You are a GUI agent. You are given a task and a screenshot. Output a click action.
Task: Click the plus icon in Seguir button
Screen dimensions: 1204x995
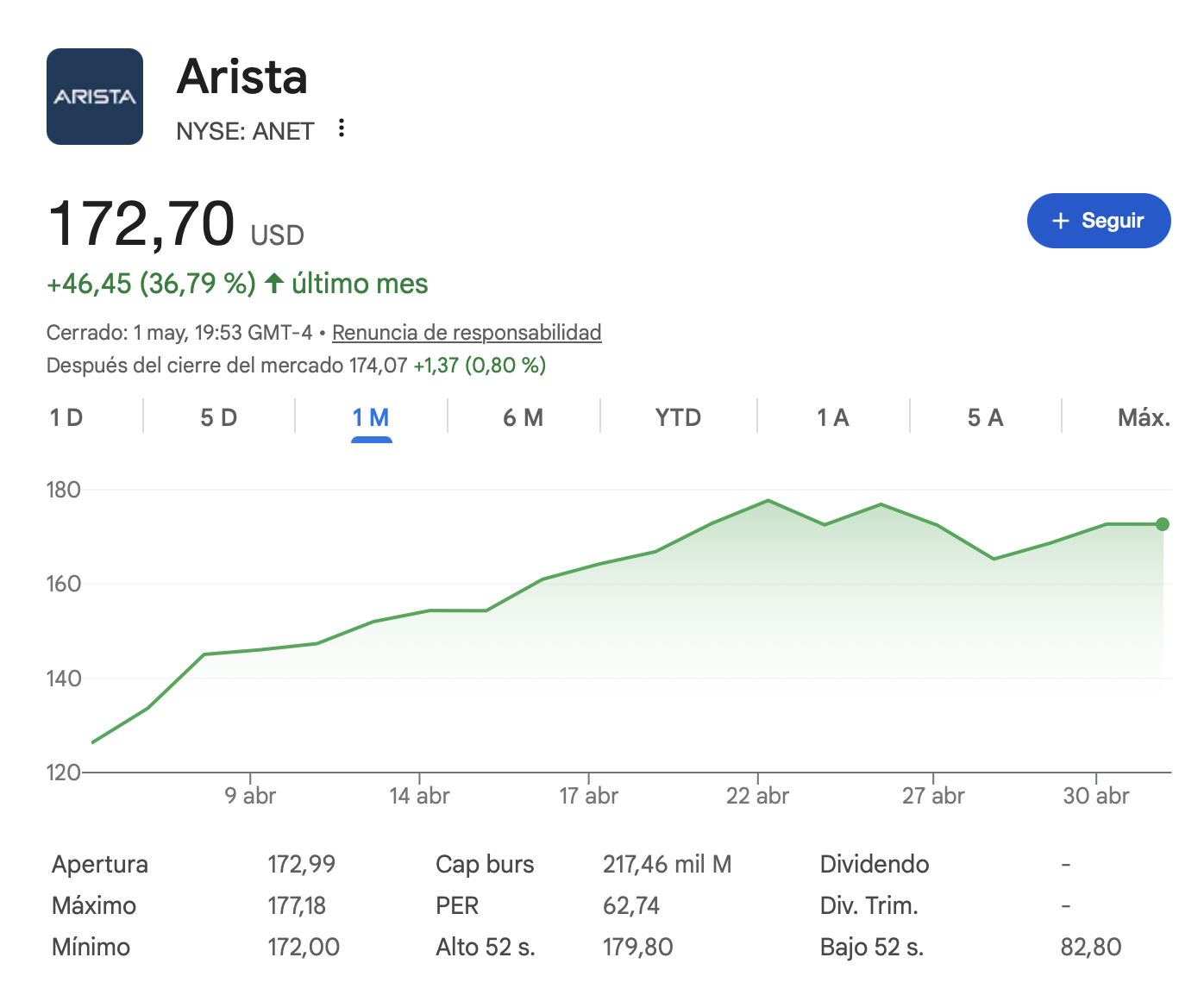[1061, 221]
